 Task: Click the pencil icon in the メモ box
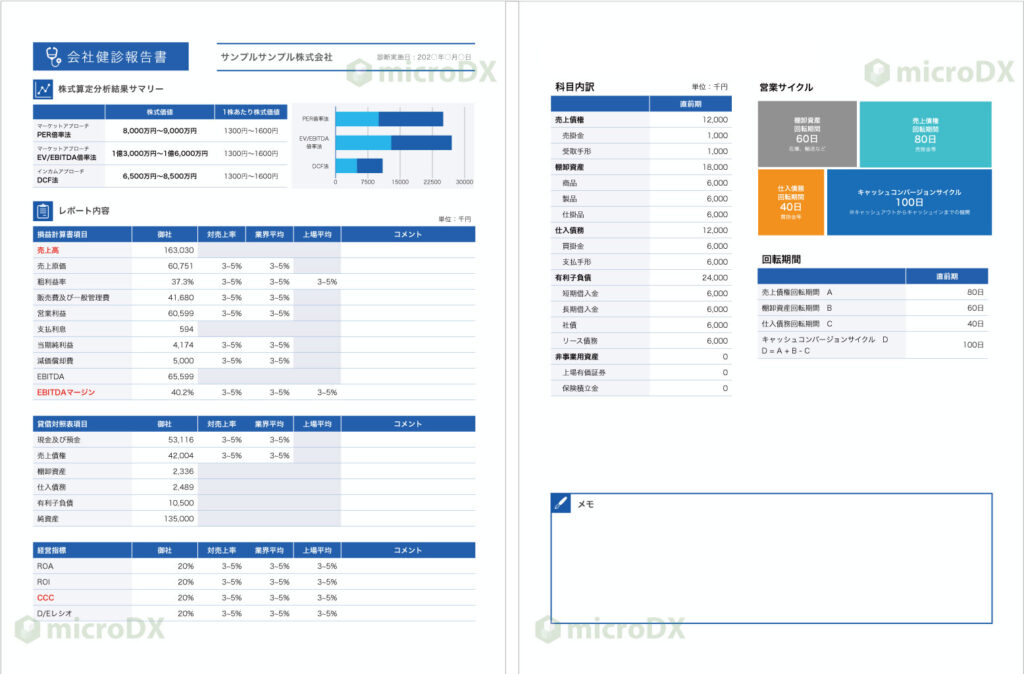click(562, 503)
